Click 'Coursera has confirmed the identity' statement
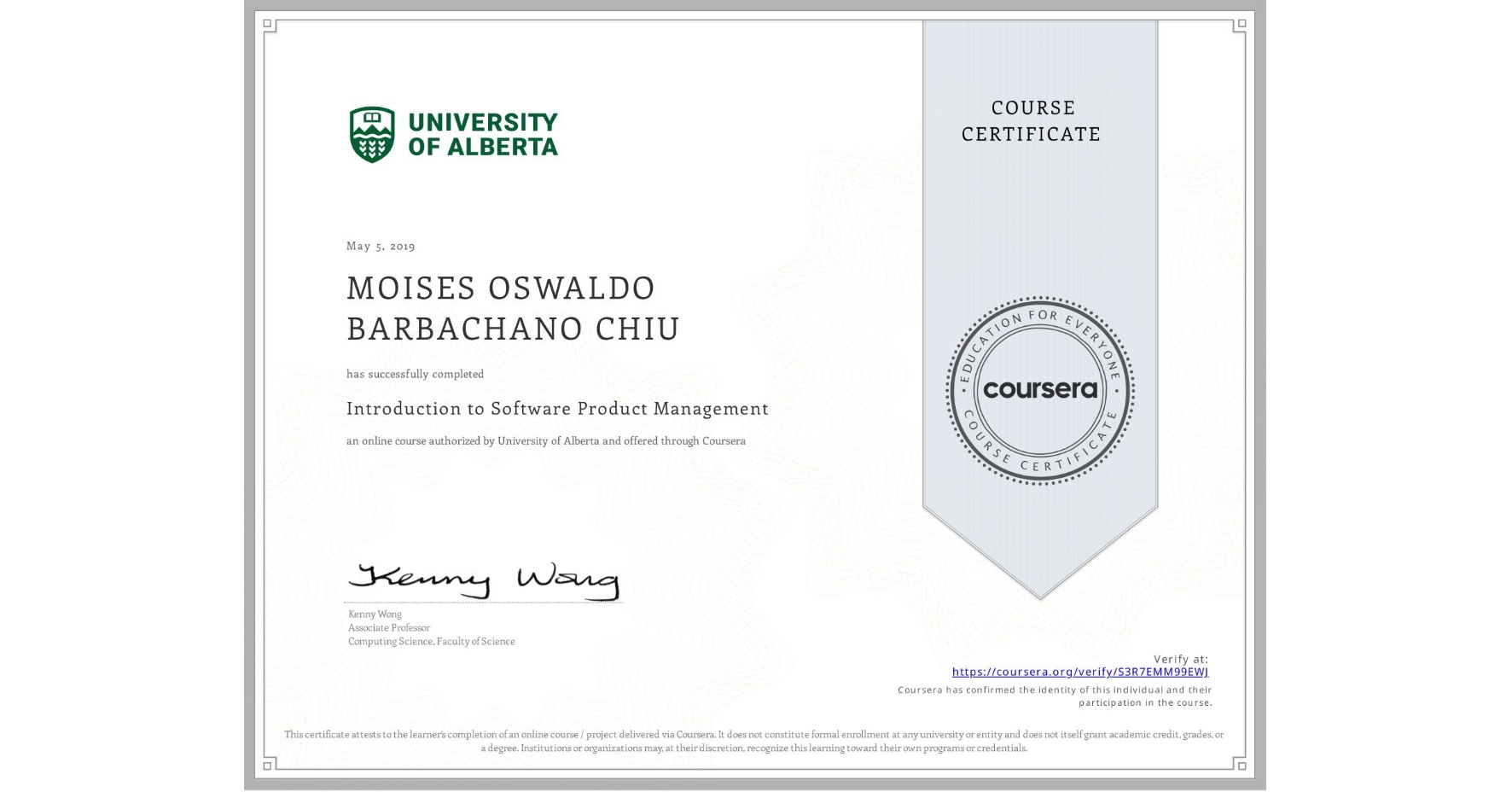Image resolution: width=1512 pixels, height=792 pixels. click(1055, 696)
